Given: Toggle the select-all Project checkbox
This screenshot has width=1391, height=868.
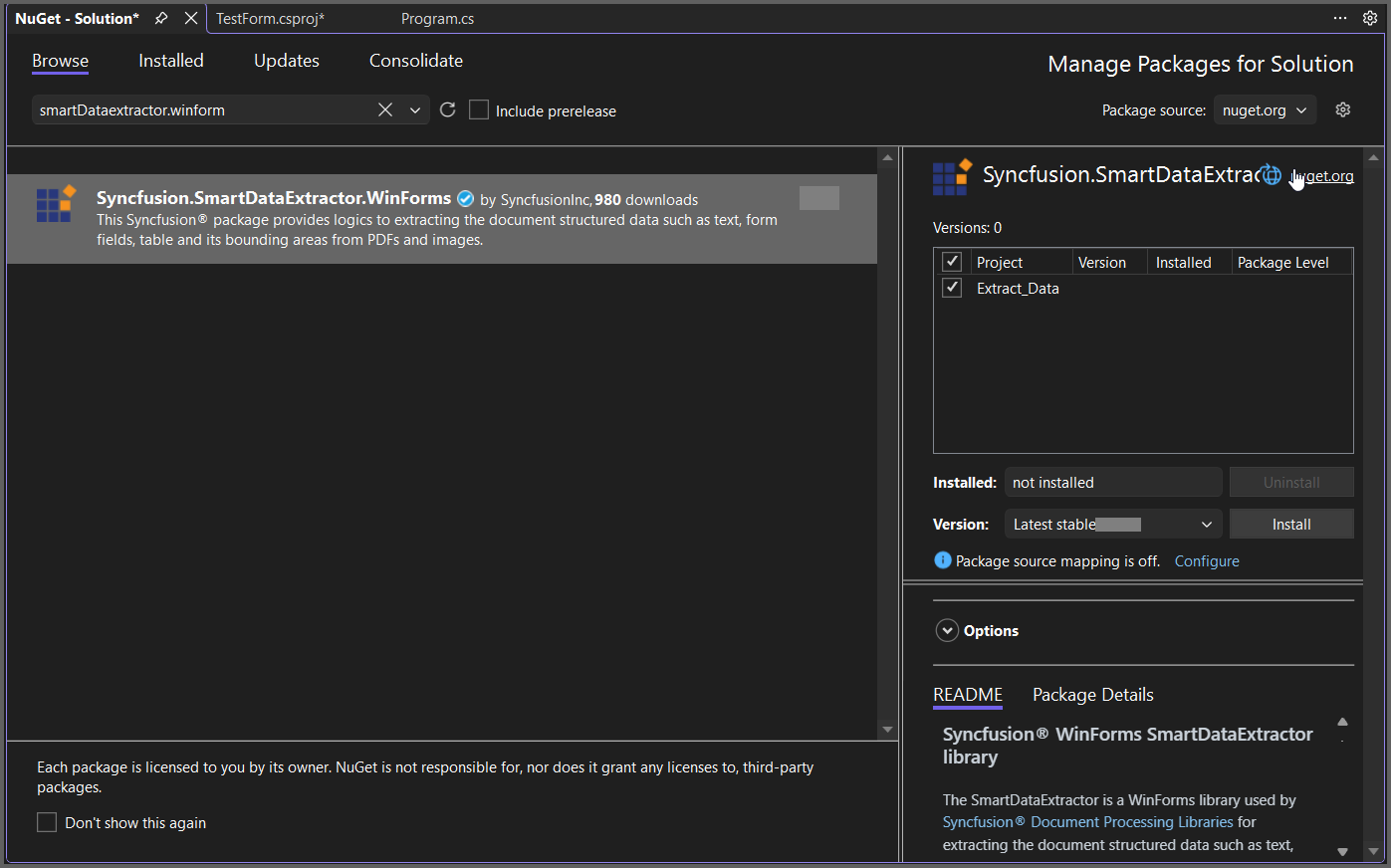Looking at the screenshot, I should pos(952,261).
